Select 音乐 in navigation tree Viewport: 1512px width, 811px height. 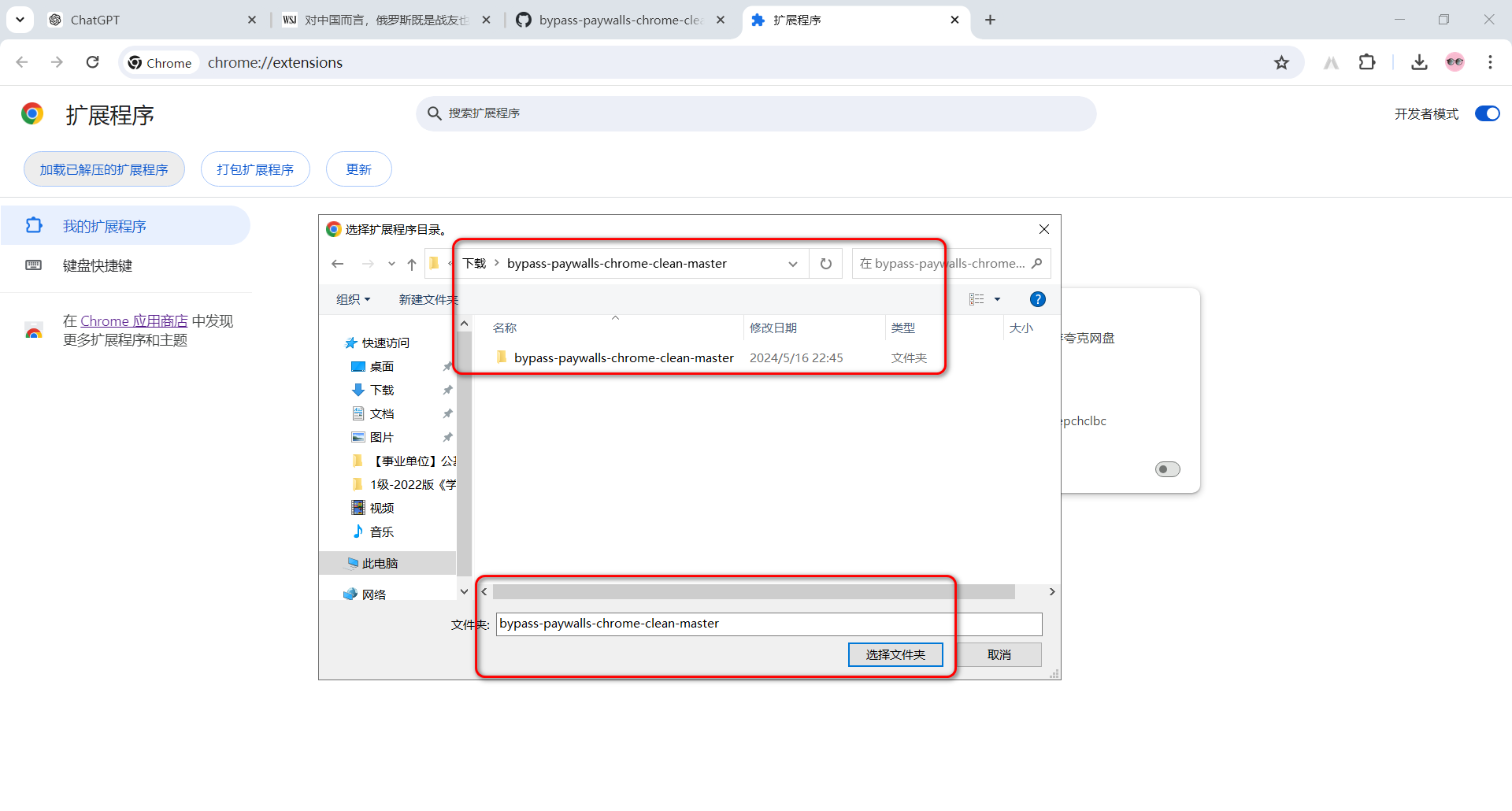click(x=382, y=532)
